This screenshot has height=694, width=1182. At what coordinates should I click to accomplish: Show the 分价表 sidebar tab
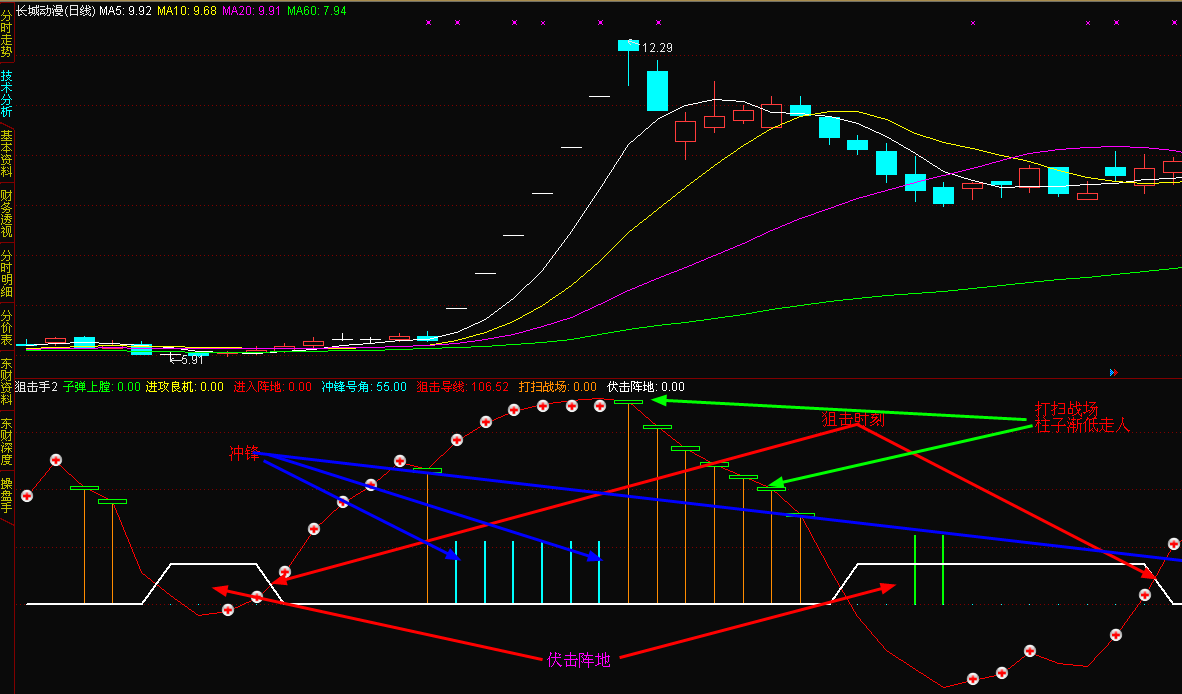pyautogui.click(x=7, y=328)
